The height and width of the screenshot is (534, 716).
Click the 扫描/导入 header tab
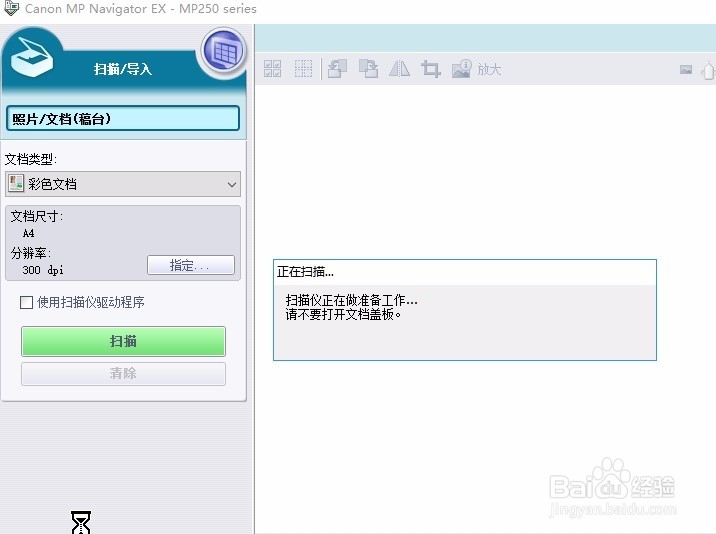coord(122,69)
